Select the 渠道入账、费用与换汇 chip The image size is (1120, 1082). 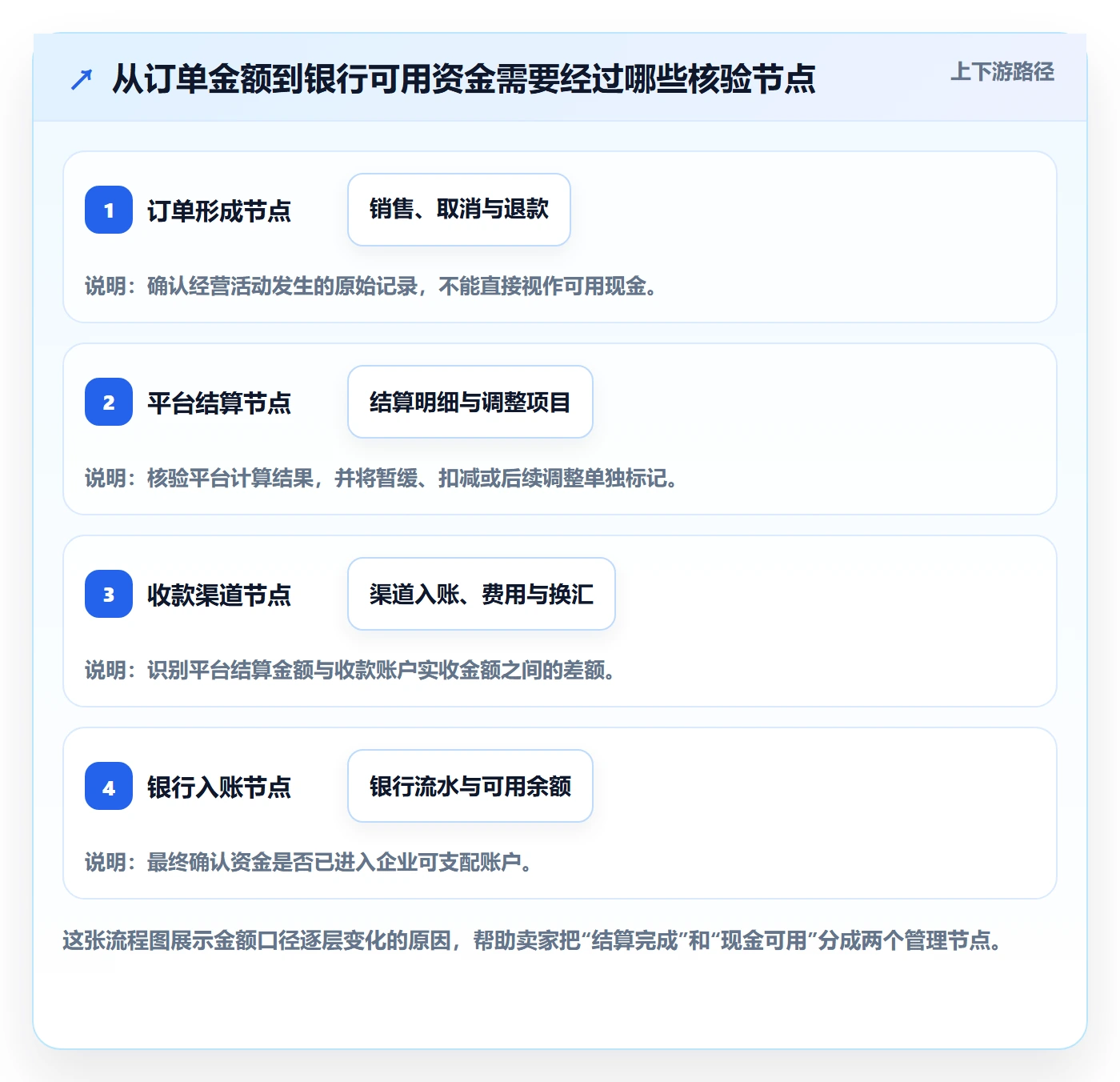coord(482,594)
